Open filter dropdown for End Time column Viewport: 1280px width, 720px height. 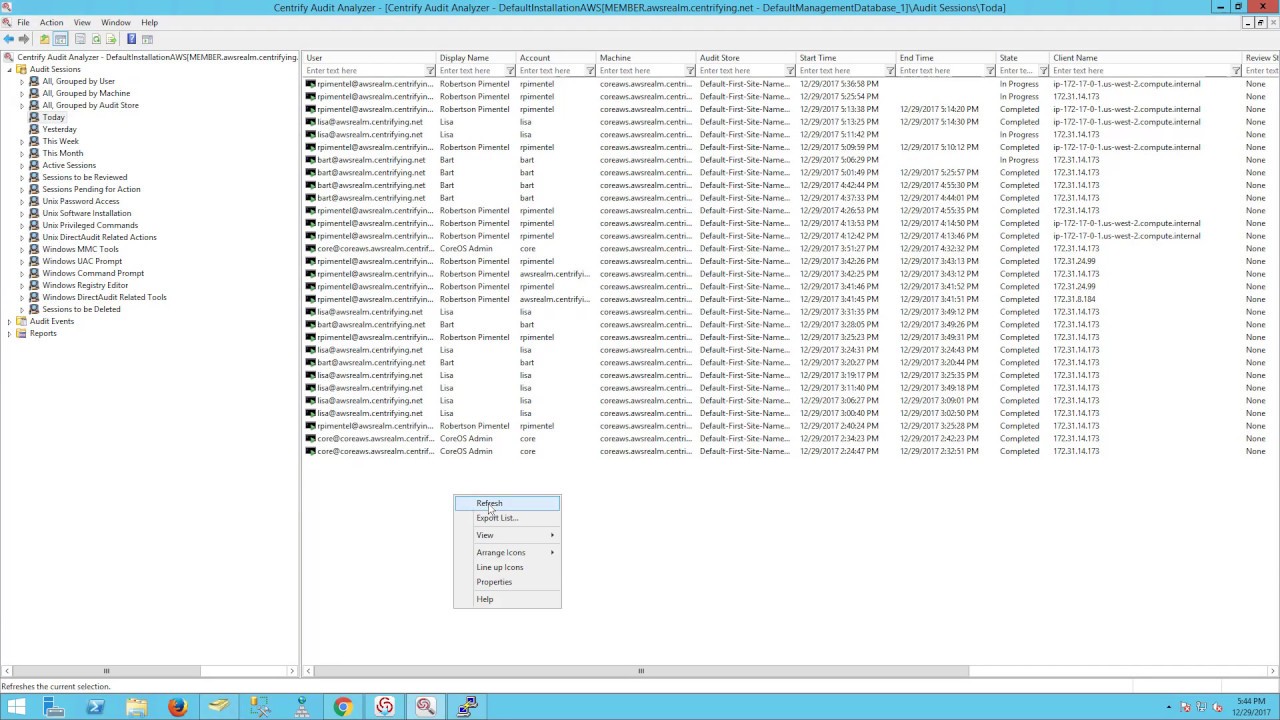[x=990, y=71]
